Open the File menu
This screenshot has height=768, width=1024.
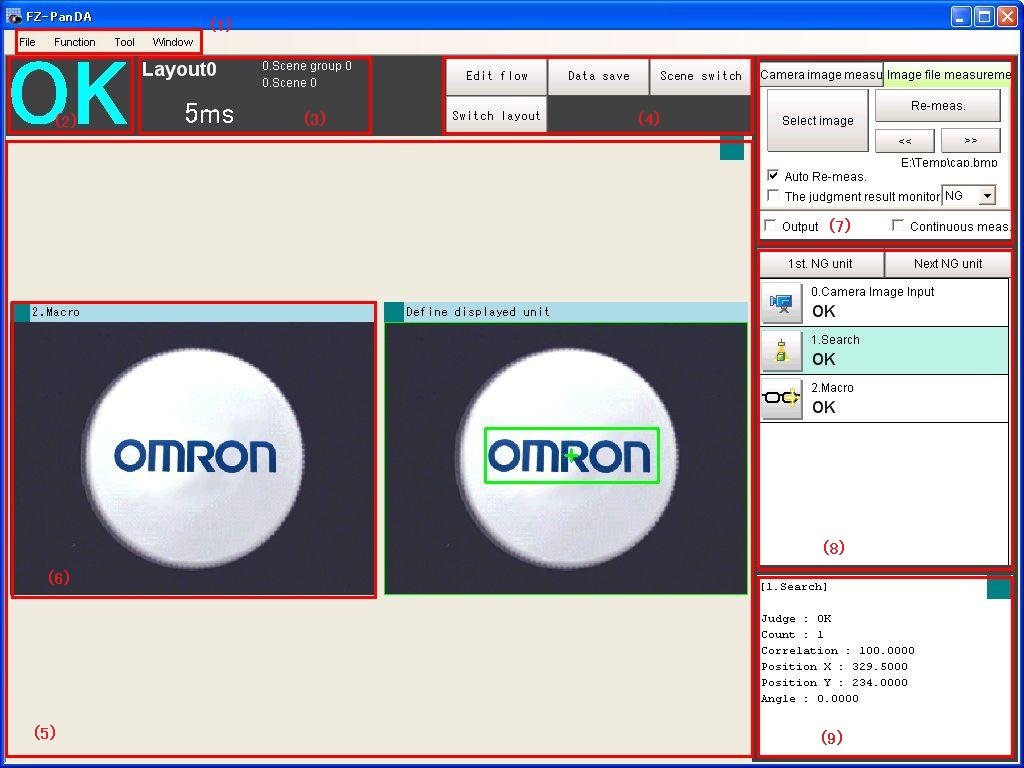pyautogui.click(x=27, y=42)
